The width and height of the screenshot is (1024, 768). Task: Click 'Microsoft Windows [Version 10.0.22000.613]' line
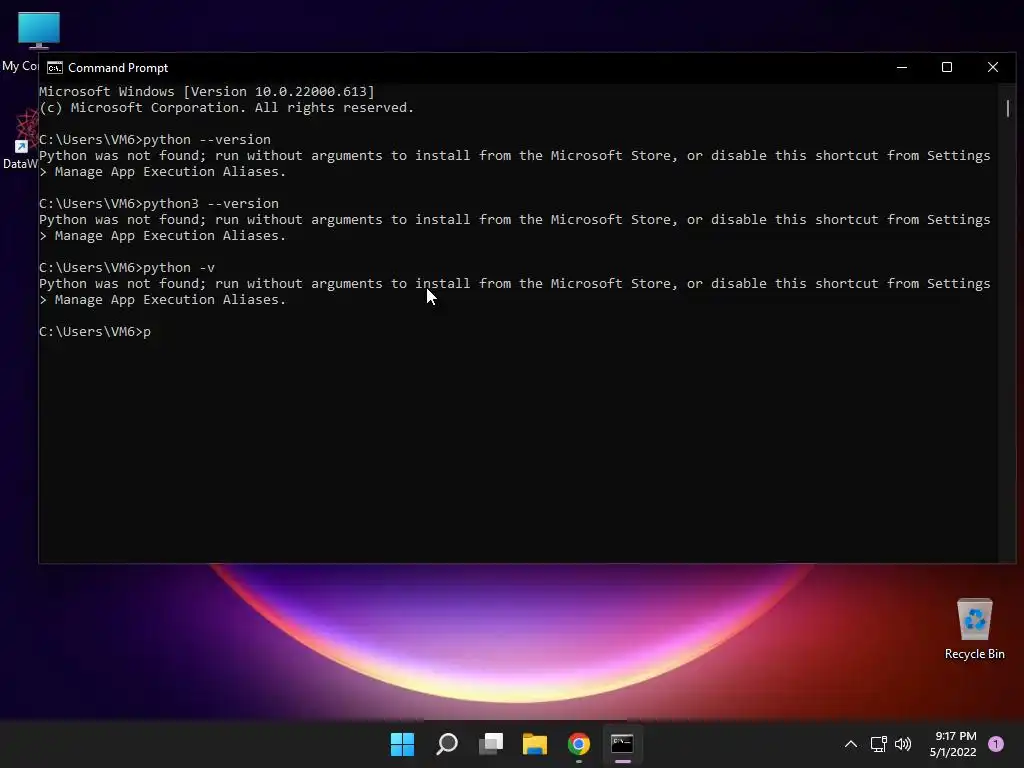click(x=207, y=91)
